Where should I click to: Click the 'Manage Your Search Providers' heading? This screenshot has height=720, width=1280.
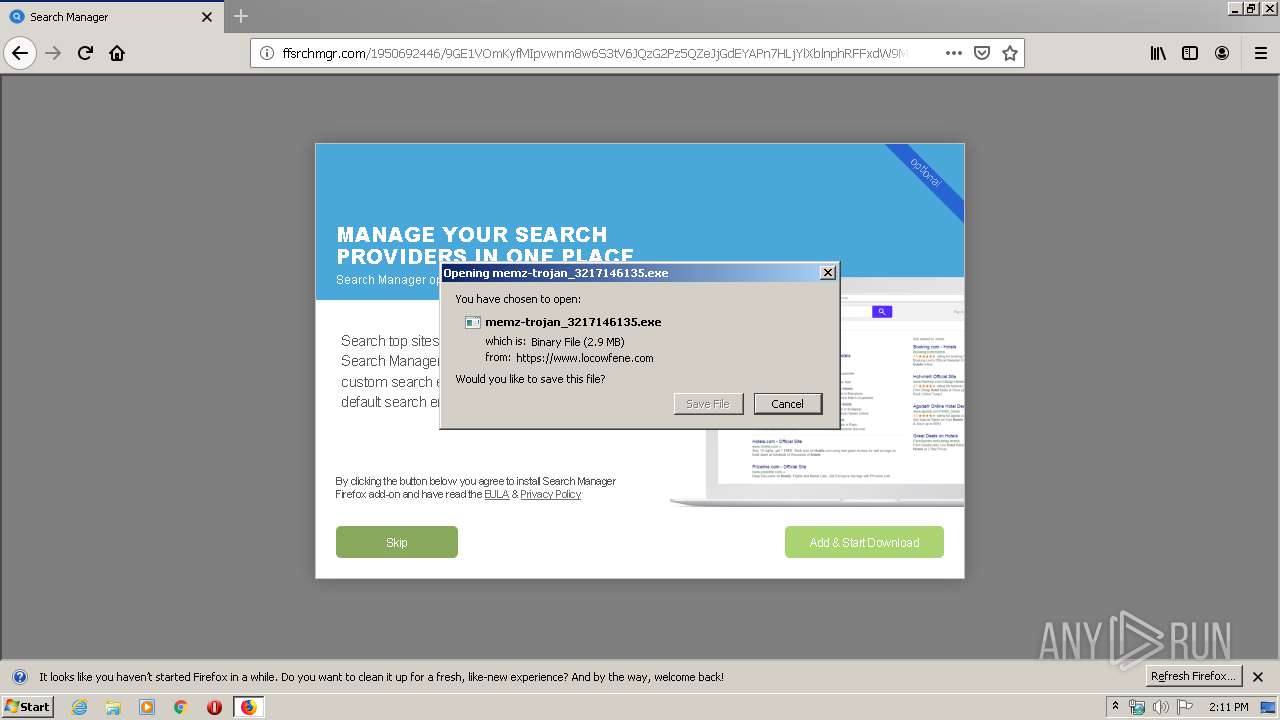click(x=485, y=245)
